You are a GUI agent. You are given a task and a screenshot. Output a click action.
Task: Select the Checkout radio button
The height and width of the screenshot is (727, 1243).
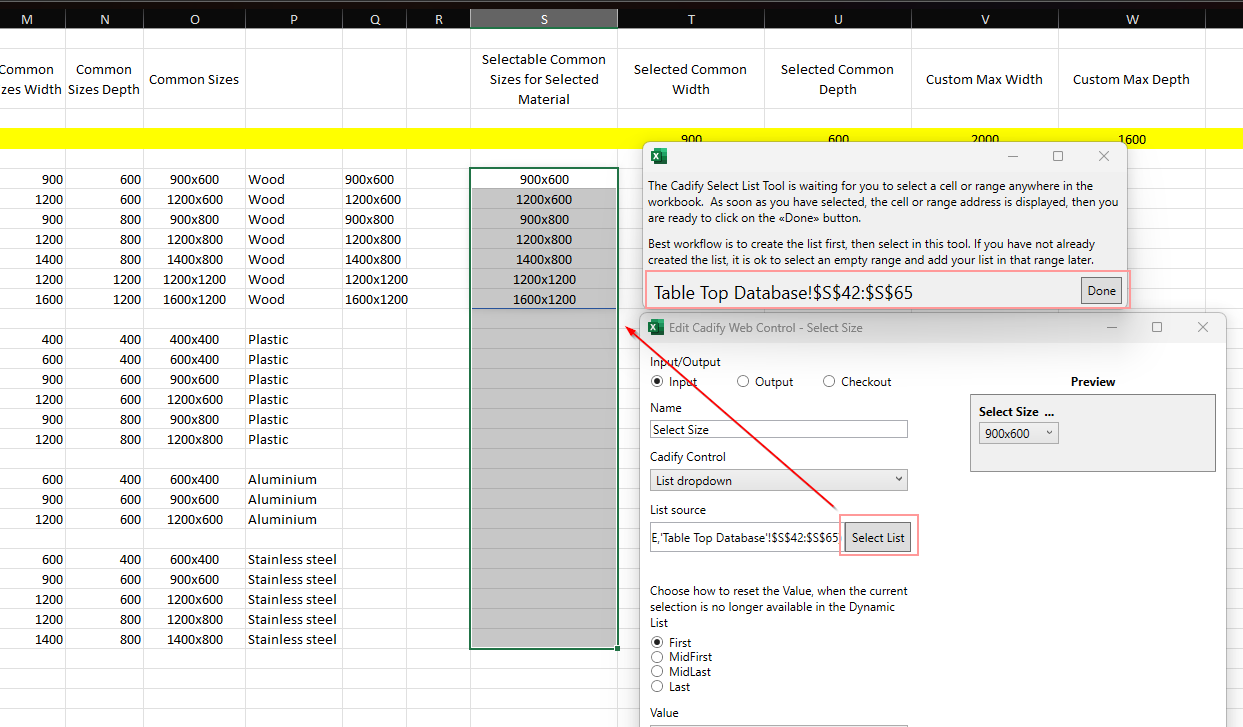829,381
